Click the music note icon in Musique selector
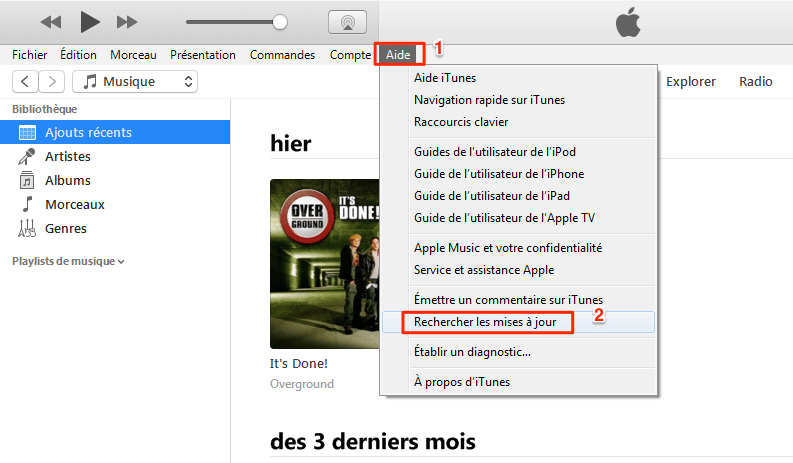The image size is (793, 463). (90, 81)
